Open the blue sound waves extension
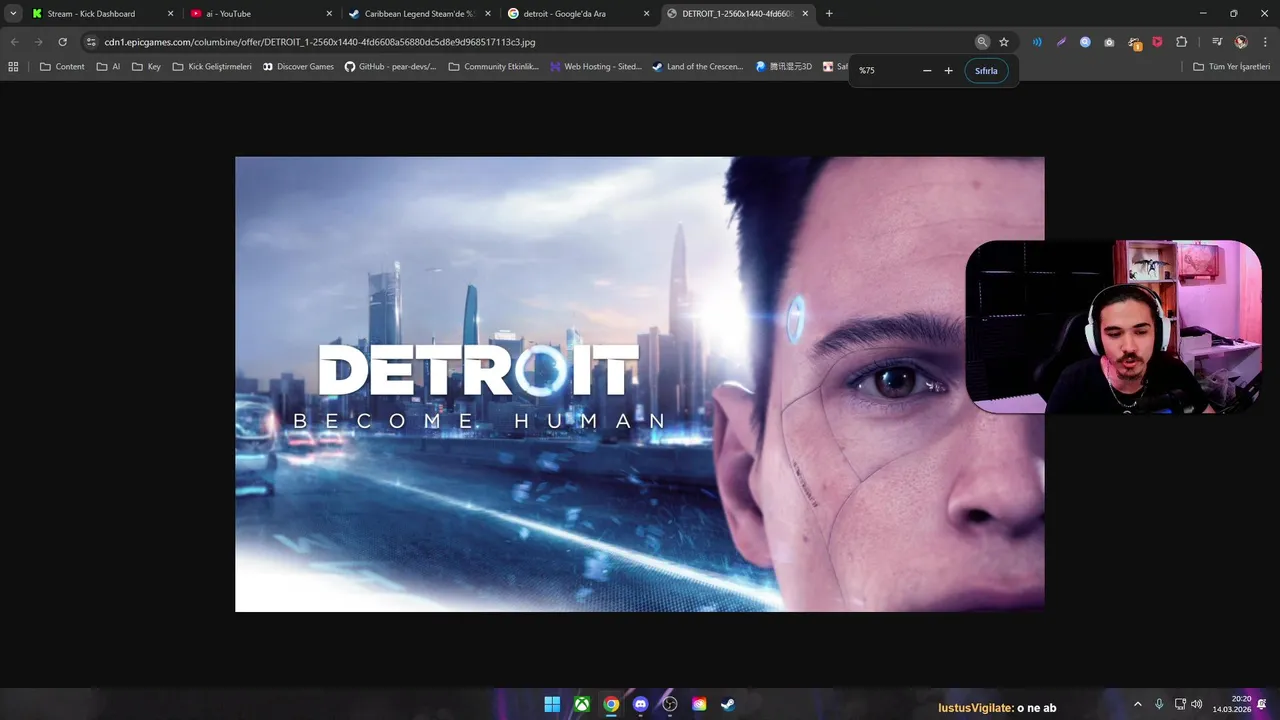This screenshot has width=1280, height=720. (1037, 42)
